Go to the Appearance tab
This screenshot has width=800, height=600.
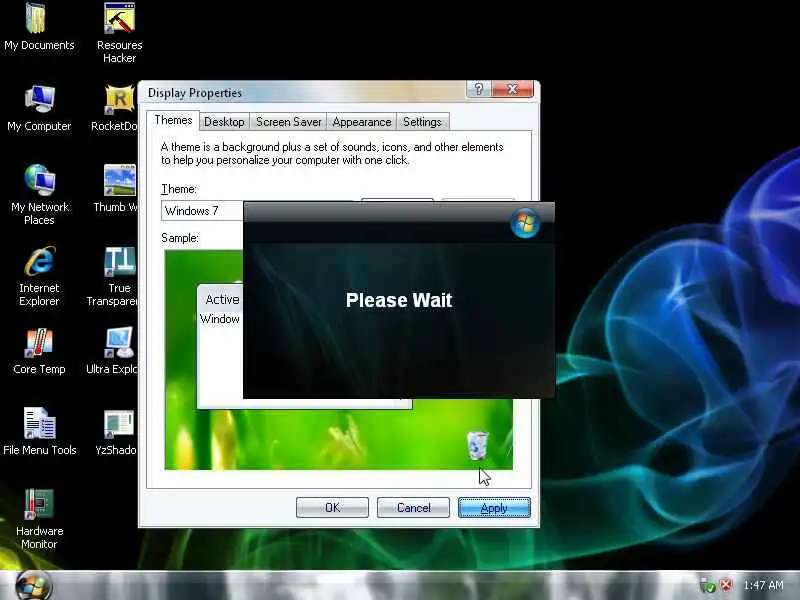pos(362,122)
